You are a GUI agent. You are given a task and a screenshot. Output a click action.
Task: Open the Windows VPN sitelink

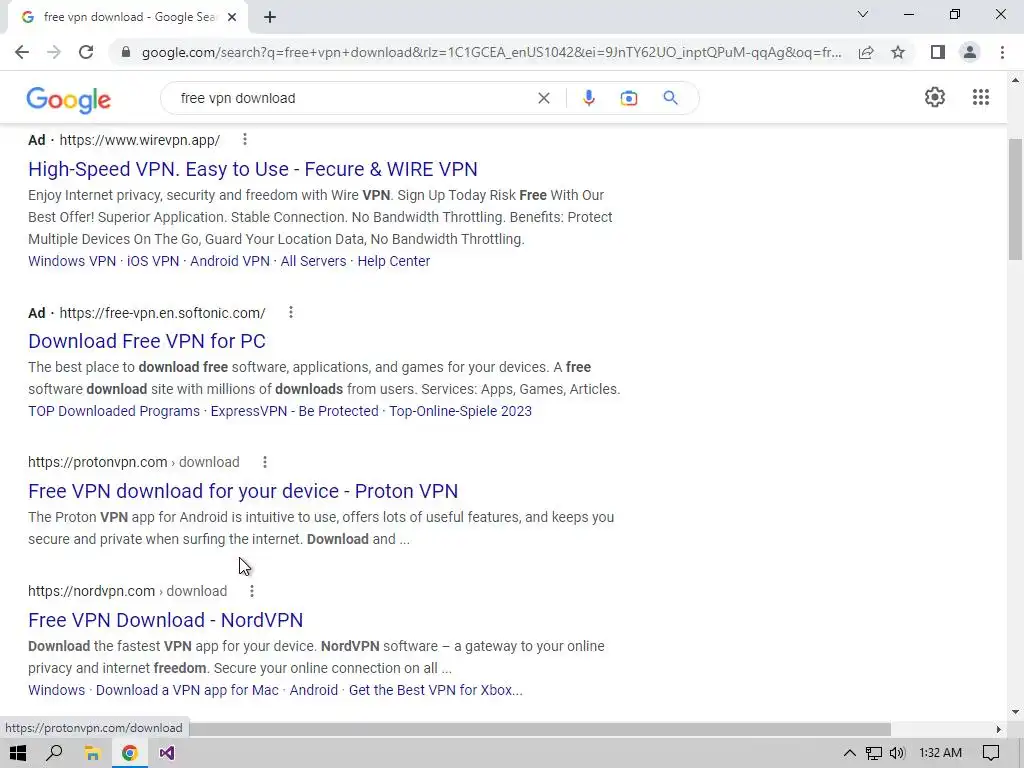(72, 261)
